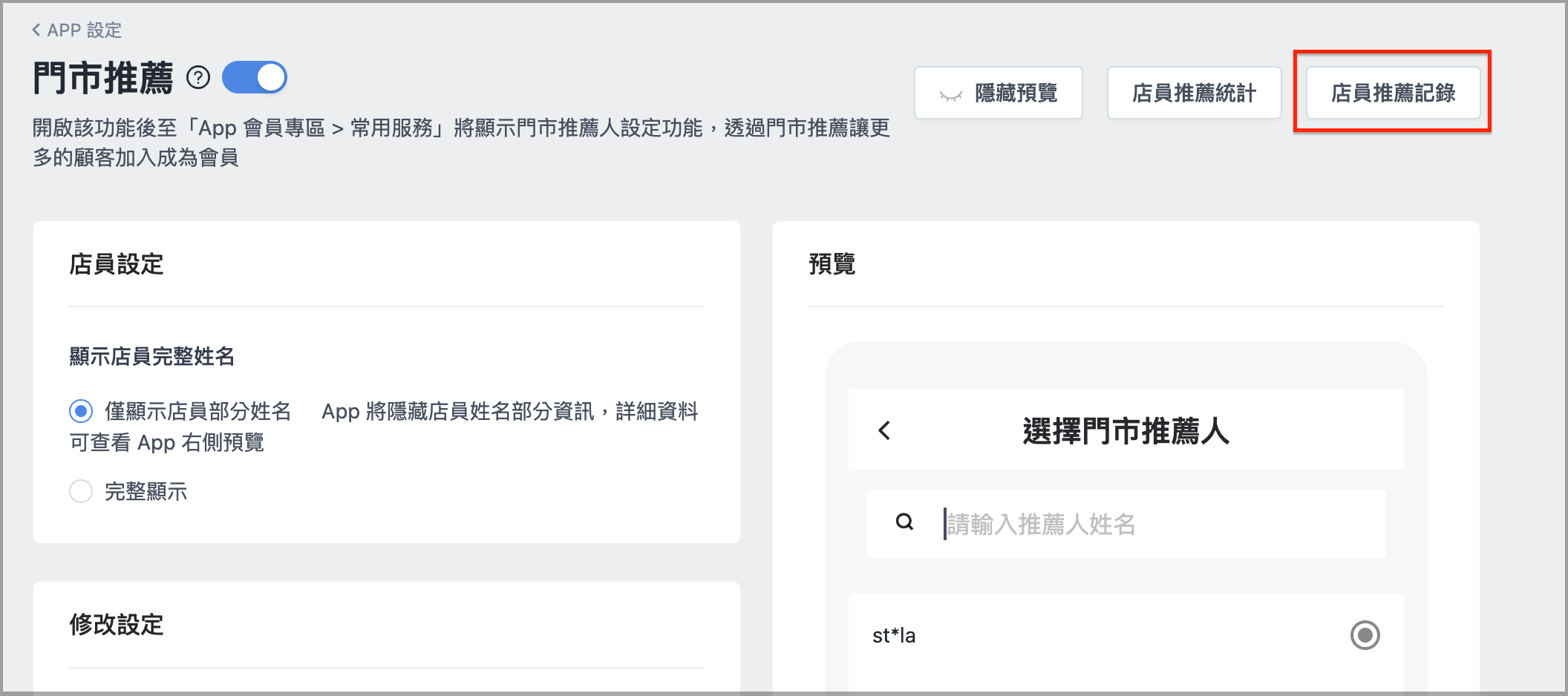This screenshot has height=696, width=1568.
Task: Click the st*la name text
Action: click(894, 636)
